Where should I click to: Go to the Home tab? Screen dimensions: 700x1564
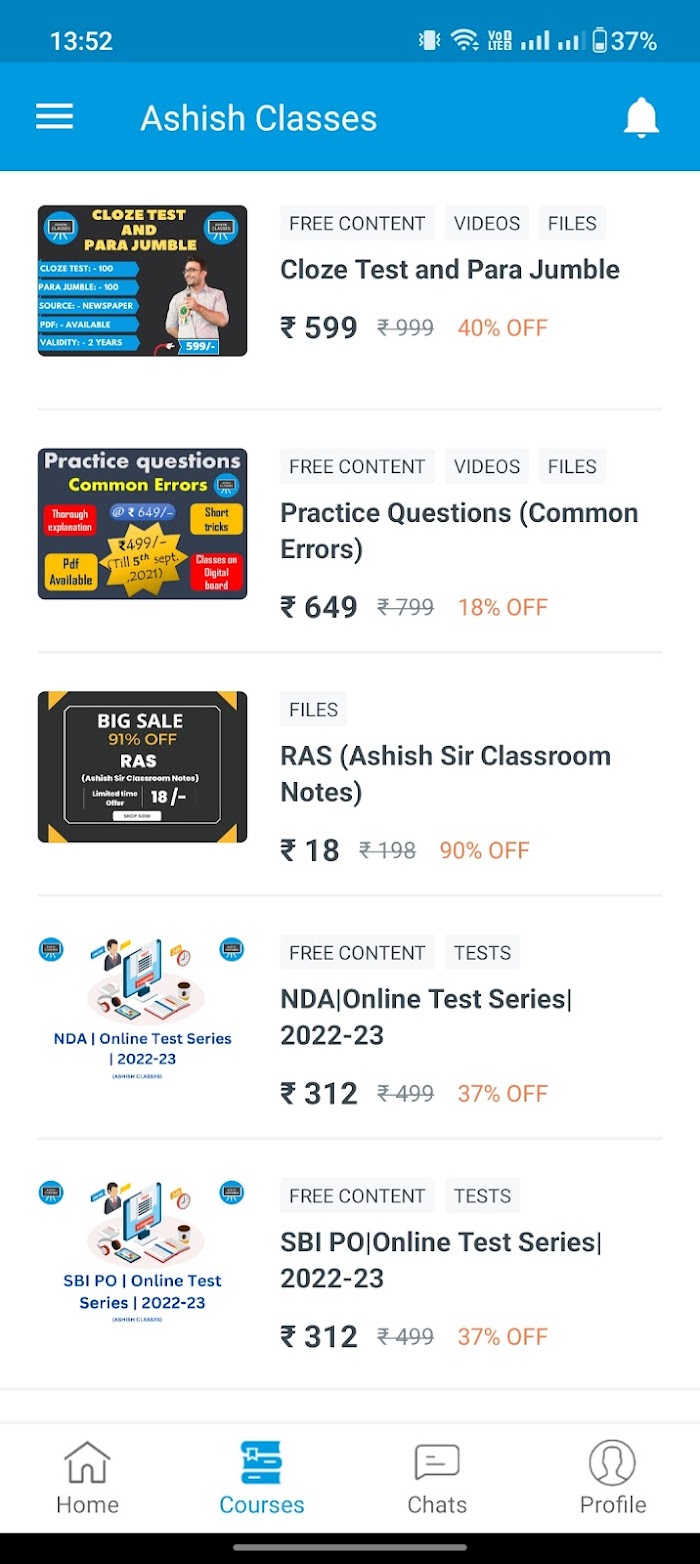(x=87, y=1478)
